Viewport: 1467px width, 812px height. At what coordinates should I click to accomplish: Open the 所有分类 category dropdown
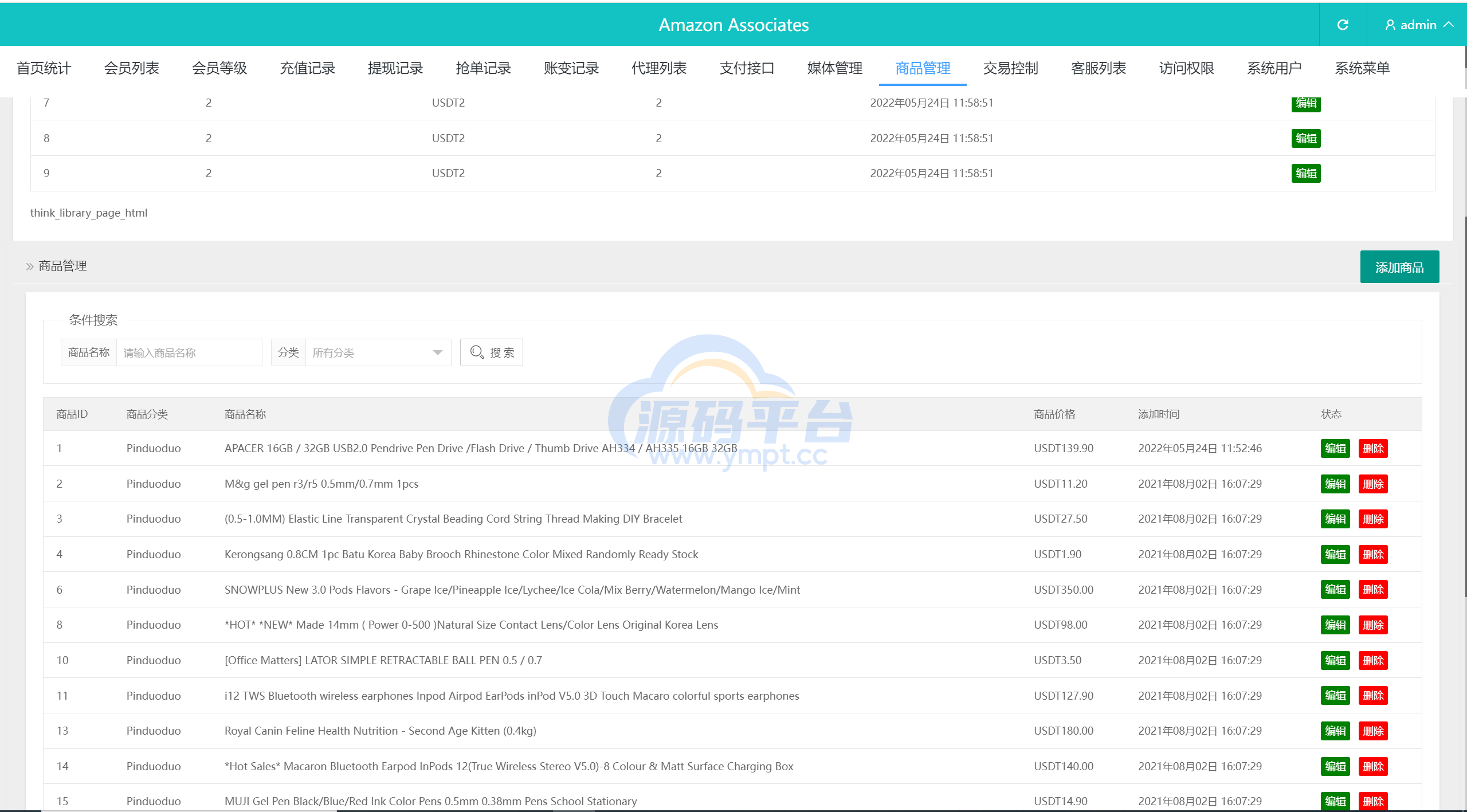coord(378,352)
